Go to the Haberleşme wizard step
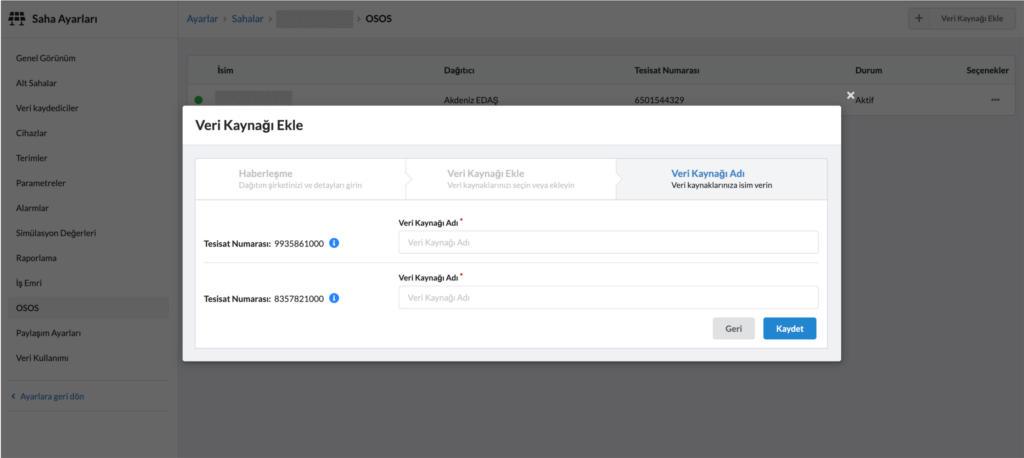Viewport: 1024px width, 458px height. [x=299, y=178]
